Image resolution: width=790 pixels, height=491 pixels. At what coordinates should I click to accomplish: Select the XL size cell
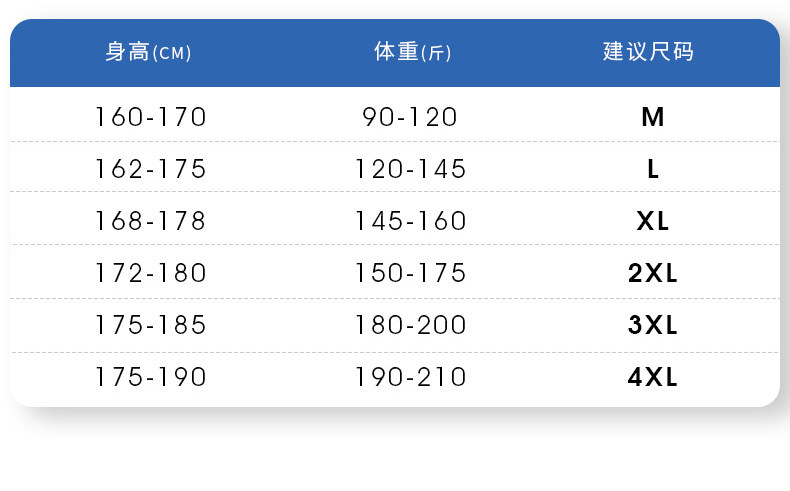tap(653, 221)
